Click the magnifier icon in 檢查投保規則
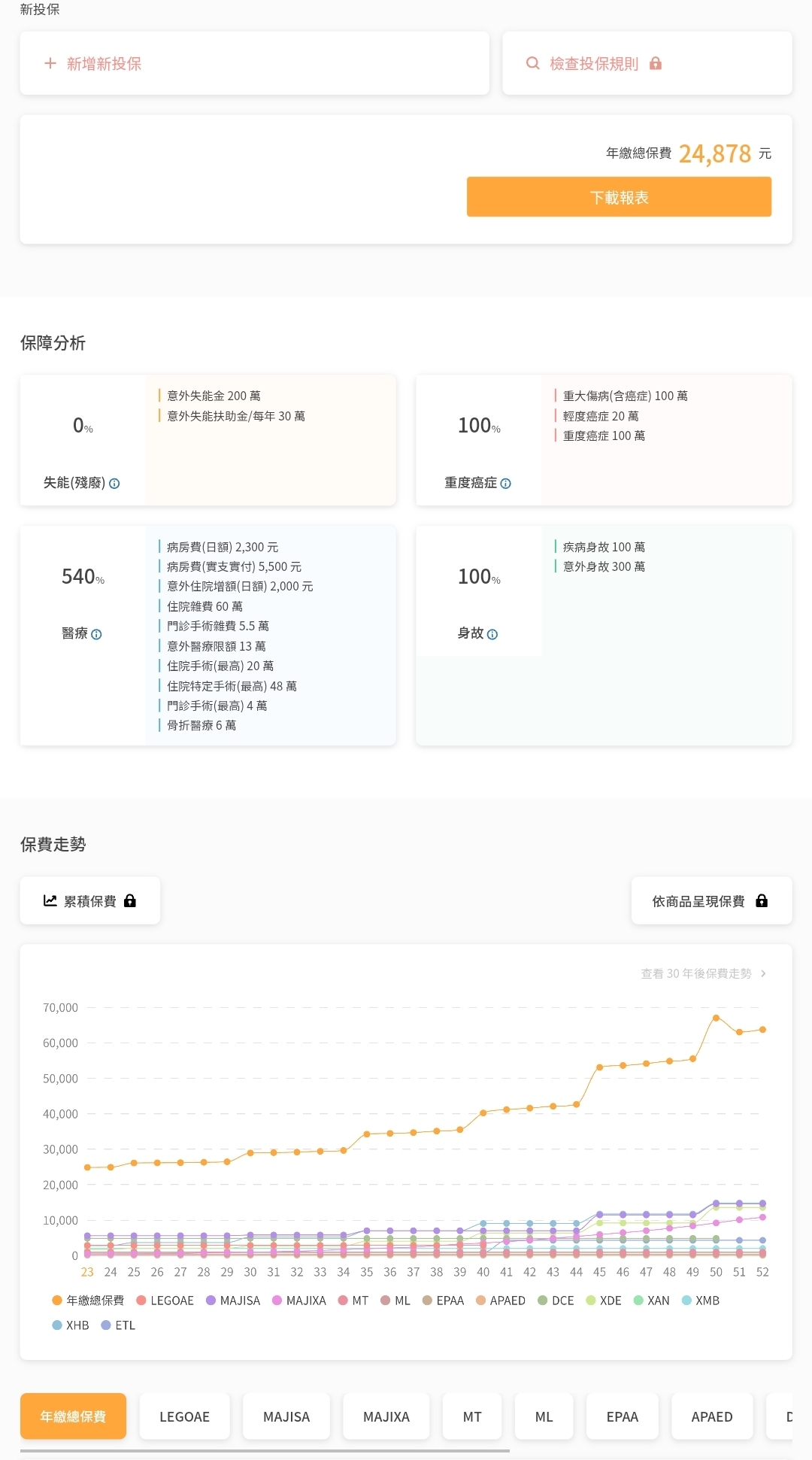The image size is (812, 1460). tap(532, 64)
